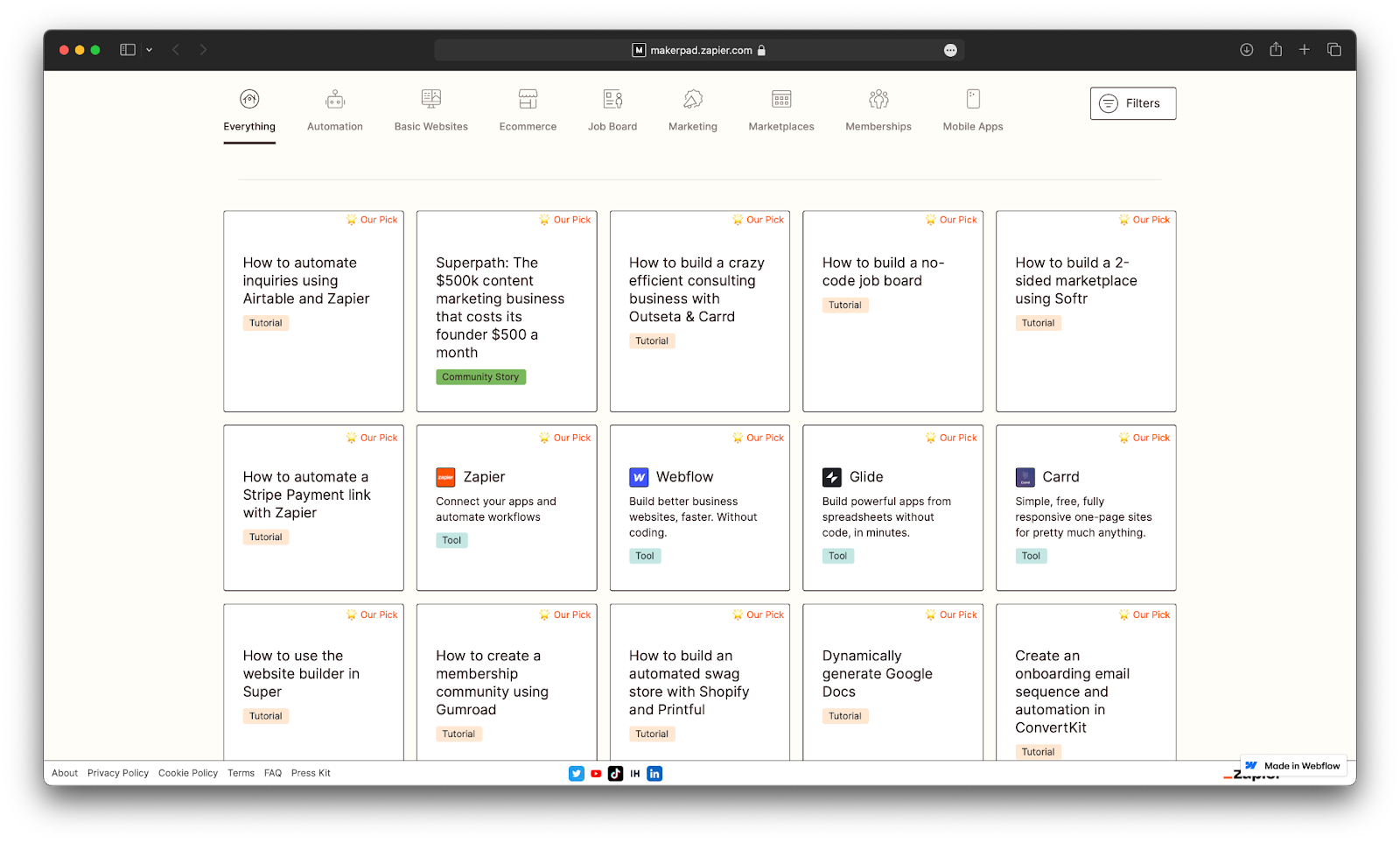
Task: Open the Glide tool card title
Action: (866, 477)
